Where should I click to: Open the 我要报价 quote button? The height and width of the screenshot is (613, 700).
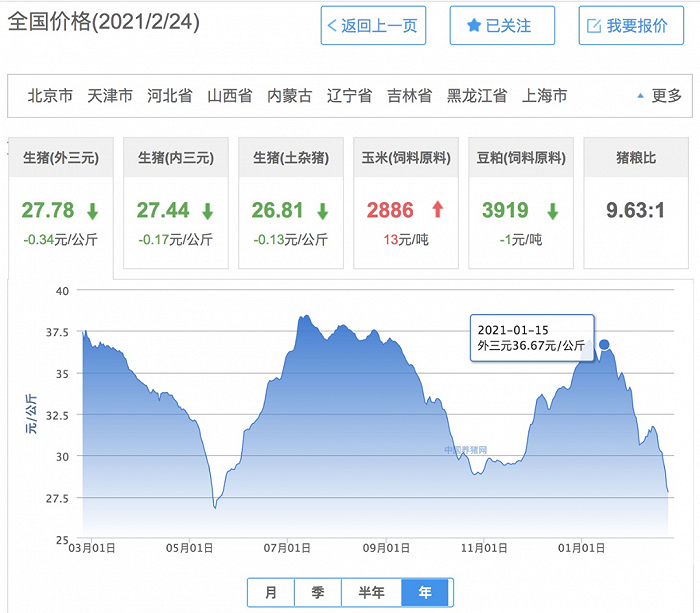click(631, 25)
